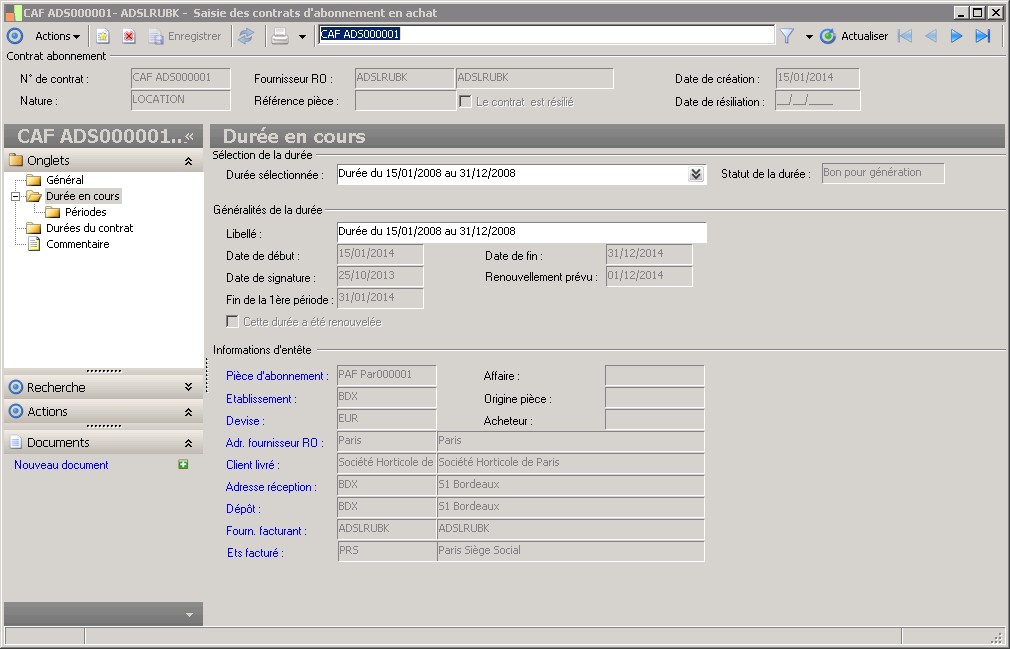1010x649 pixels.
Task: Select Durées du contrat tree item
Action: [x=89, y=228]
